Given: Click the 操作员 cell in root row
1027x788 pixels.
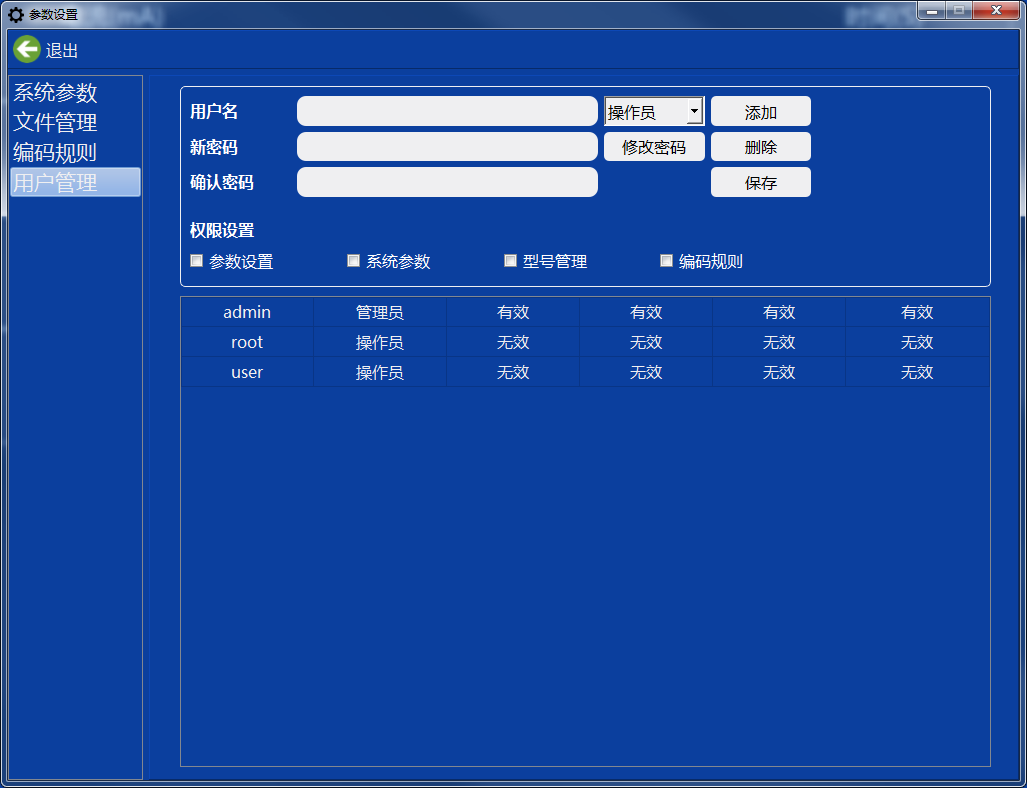Looking at the screenshot, I should point(380,342).
